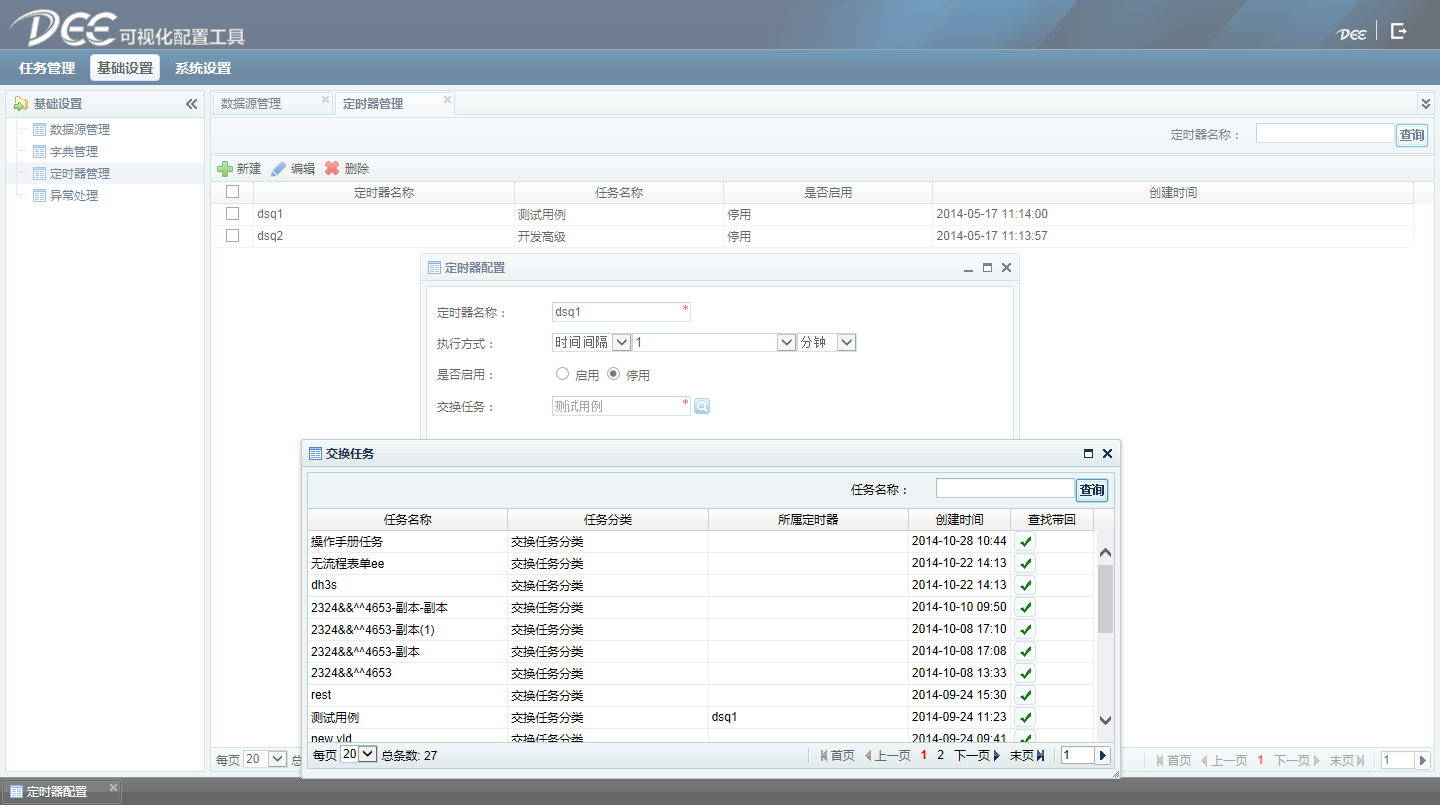Click the 任务名称 search input field
The height and width of the screenshot is (805, 1440).
click(x=1004, y=489)
